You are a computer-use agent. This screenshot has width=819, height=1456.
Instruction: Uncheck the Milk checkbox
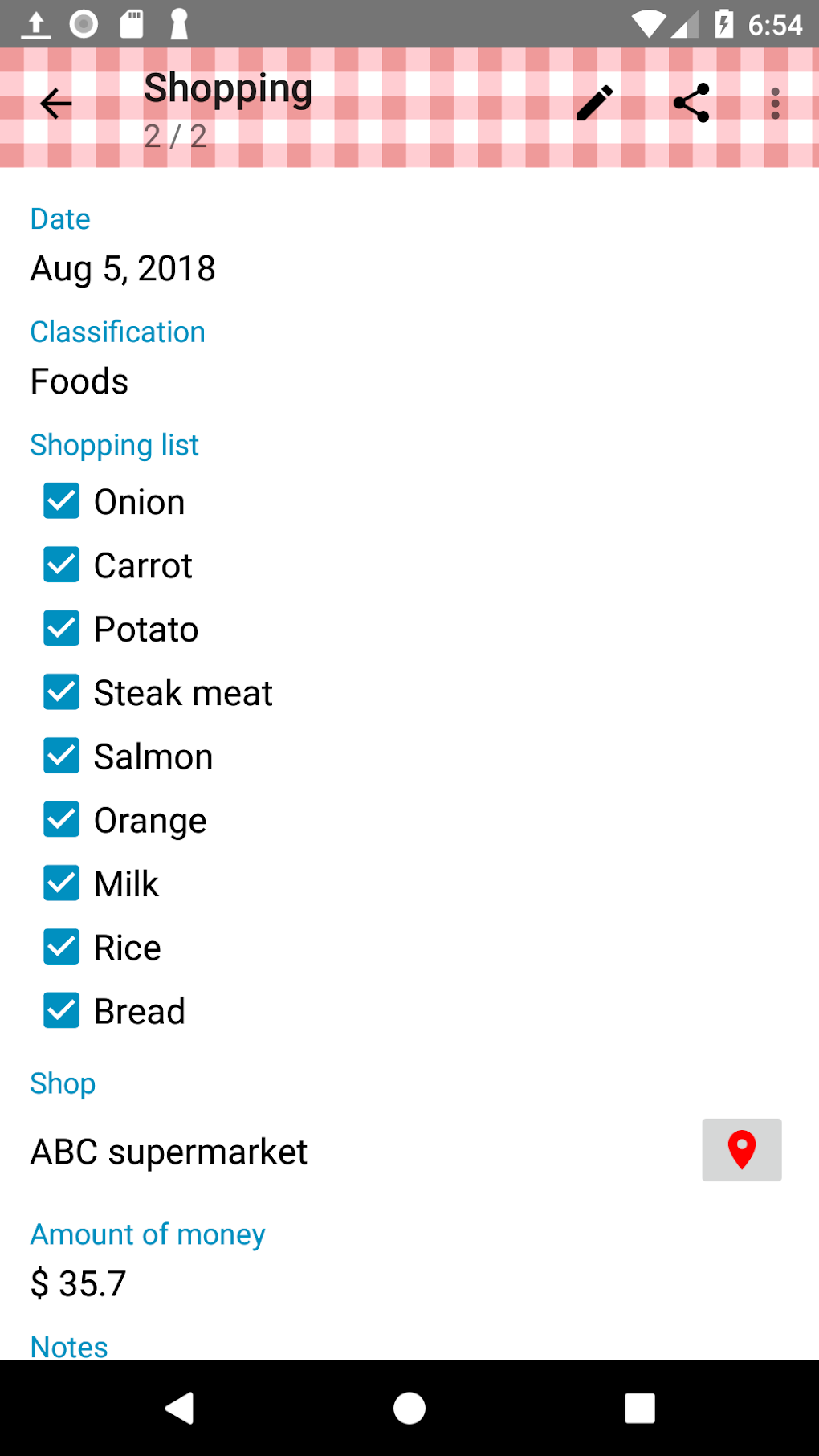(62, 883)
